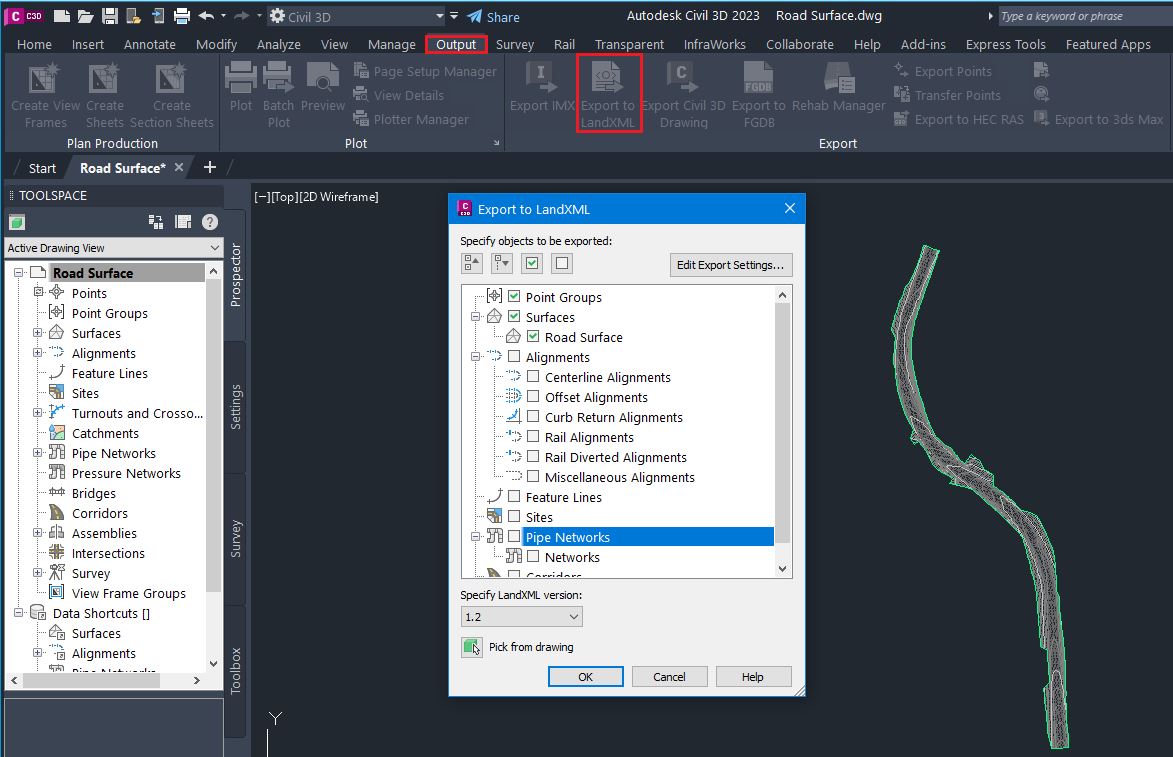Viewport: 1173px width, 757px height.
Task: Click the Undo arrow in quick access toolbar
Action: tap(207, 16)
